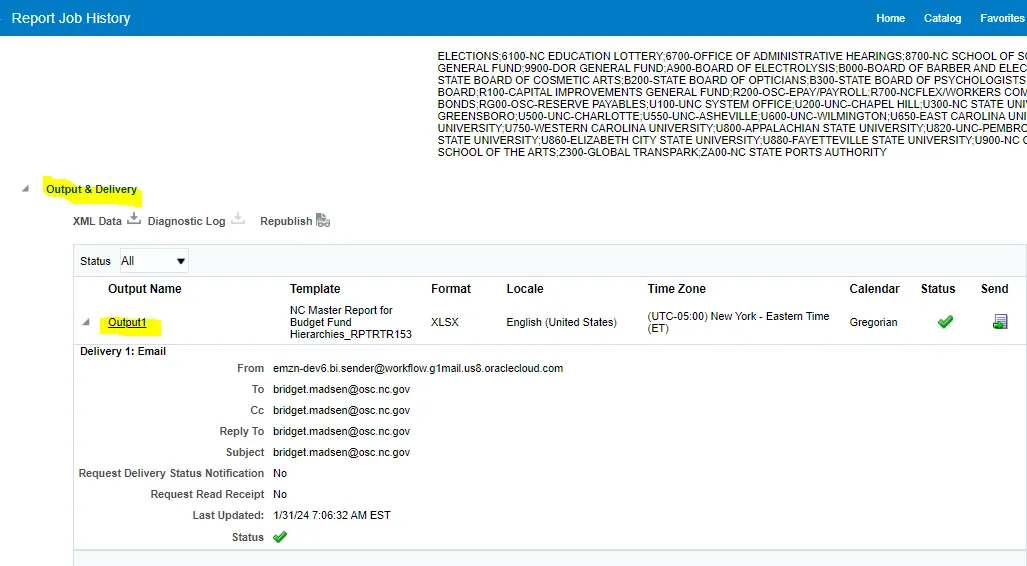The image size is (1027, 566).
Task: Open the Status filter dropdown showing All
Action: click(x=154, y=261)
